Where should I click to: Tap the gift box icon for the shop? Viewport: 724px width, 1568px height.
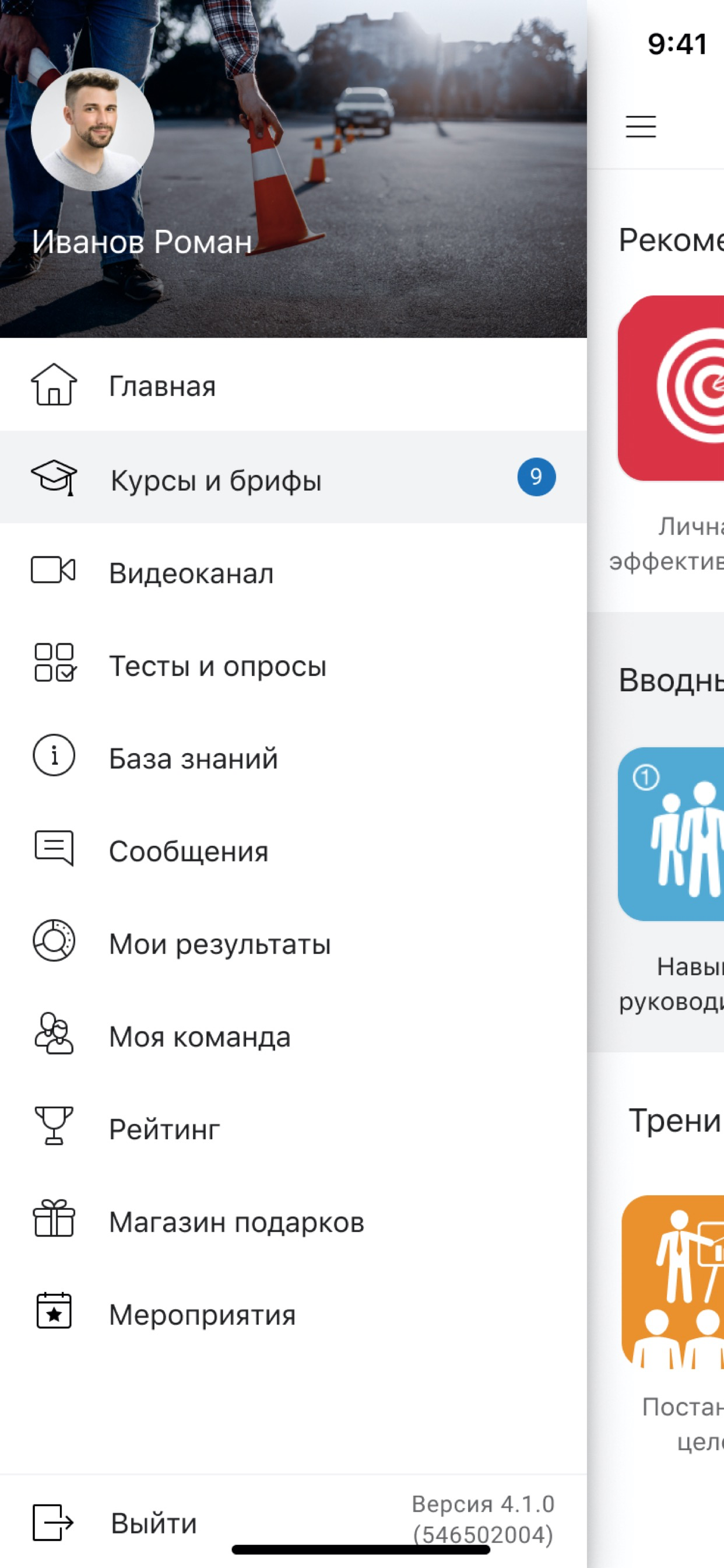tap(54, 1219)
